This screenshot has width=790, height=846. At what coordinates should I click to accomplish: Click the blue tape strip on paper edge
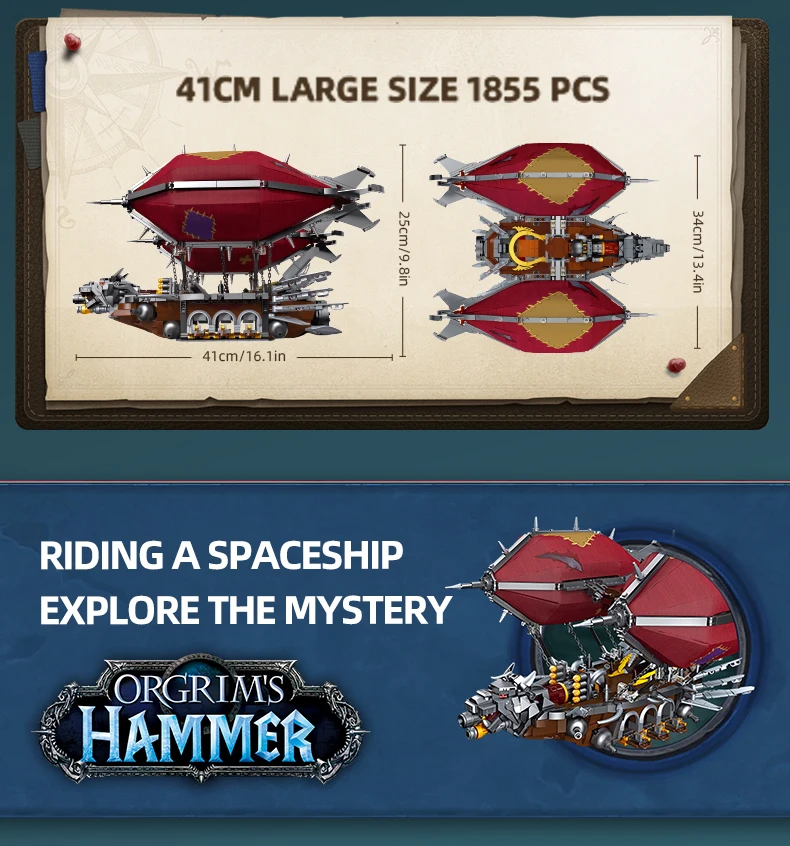coord(37,81)
